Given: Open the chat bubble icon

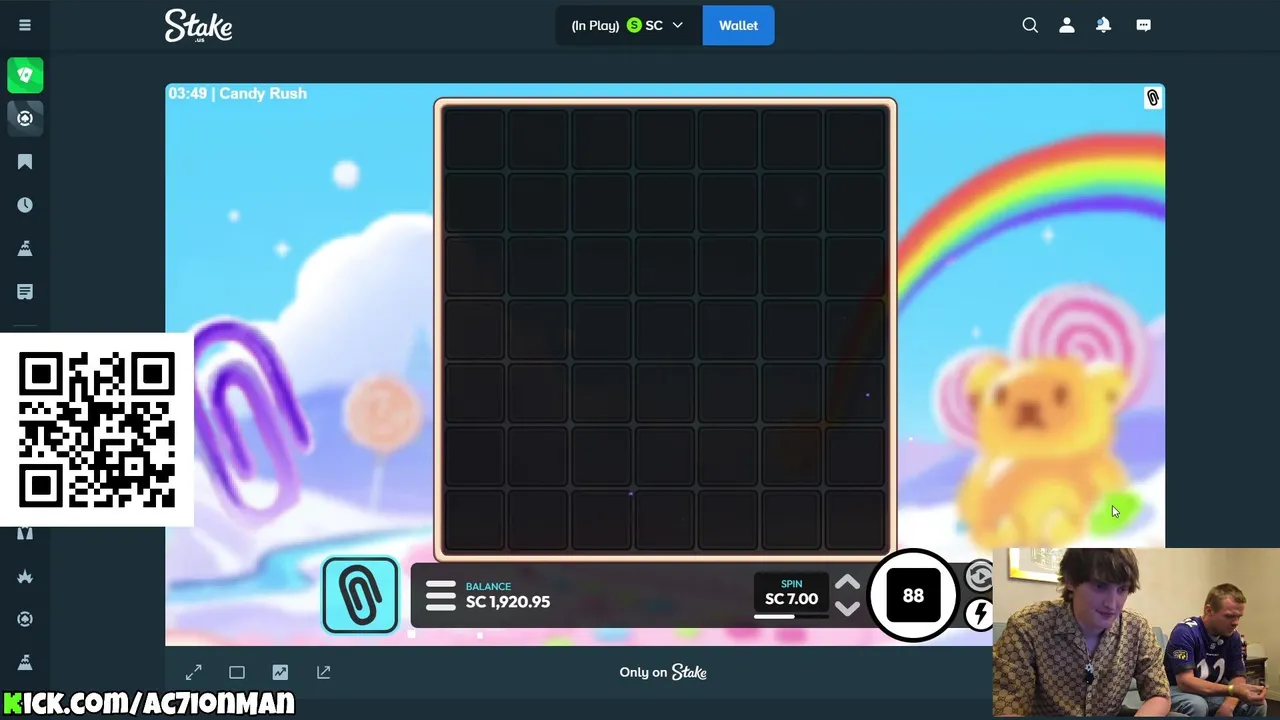Looking at the screenshot, I should [x=1144, y=25].
